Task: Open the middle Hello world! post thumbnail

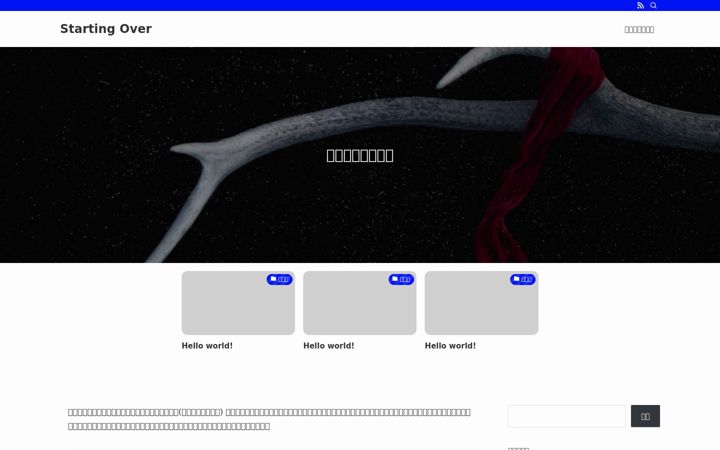Action: [x=360, y=303]
